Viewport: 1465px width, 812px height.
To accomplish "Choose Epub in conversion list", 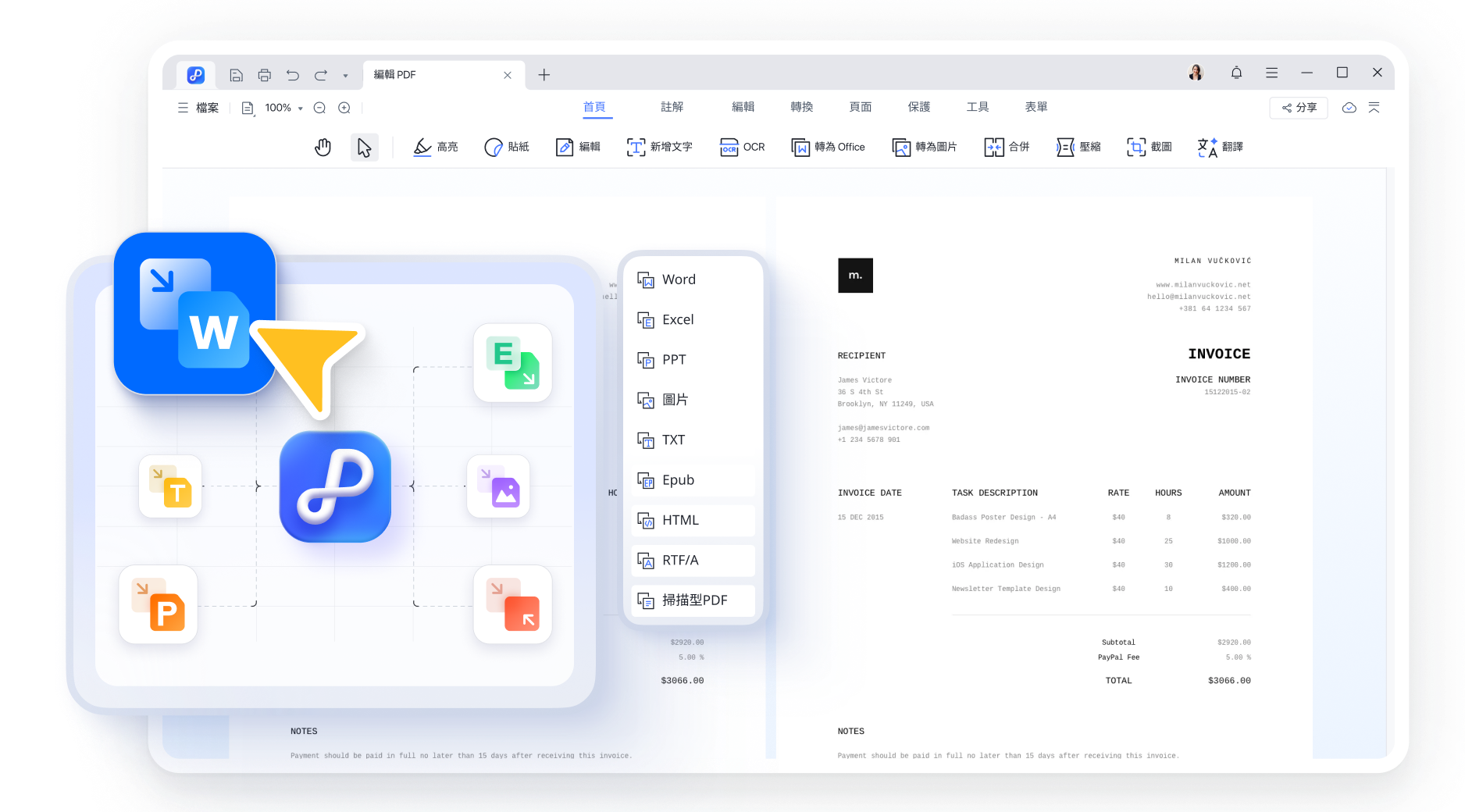I will coord(693,480).
